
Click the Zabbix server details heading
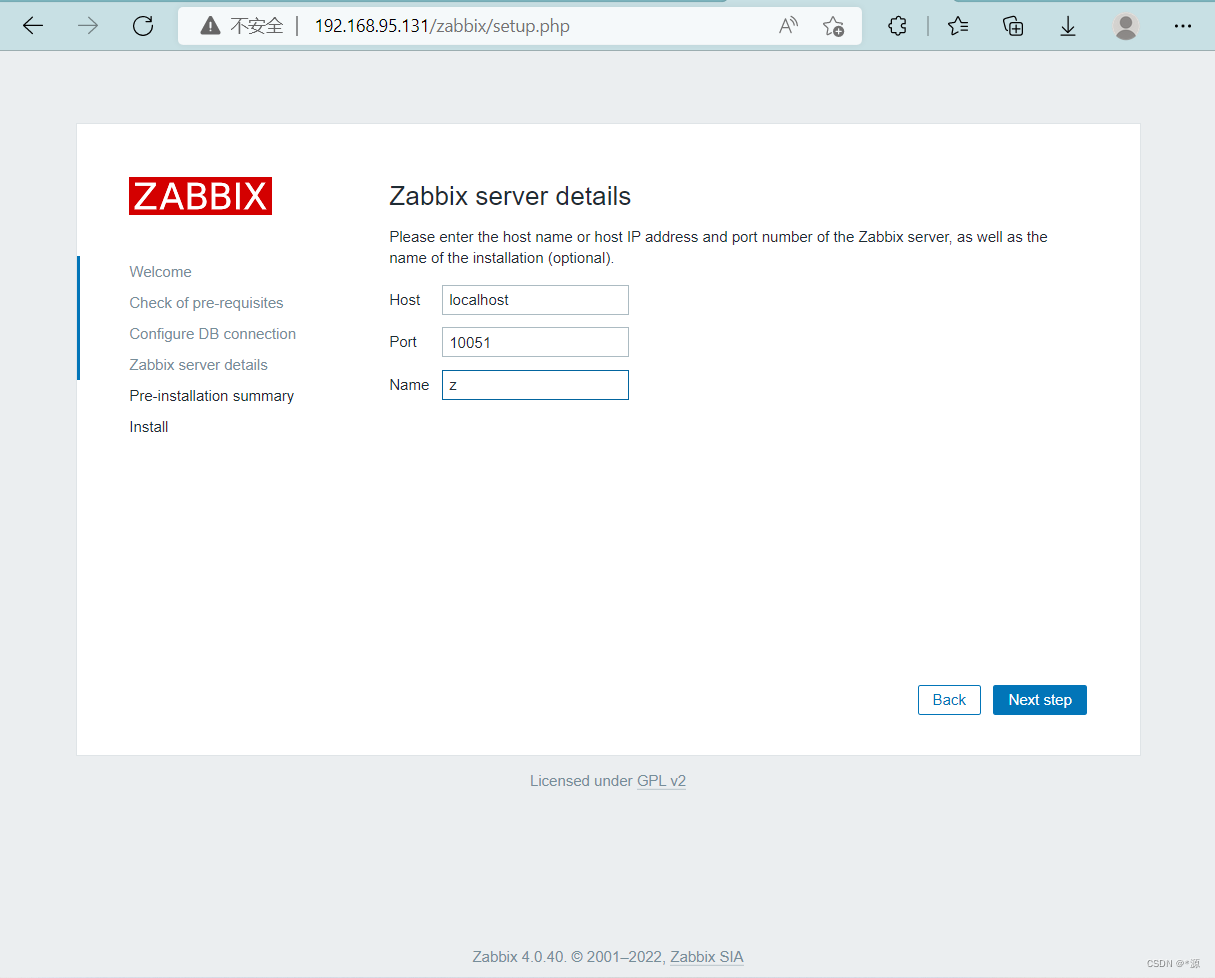[510, 196]
